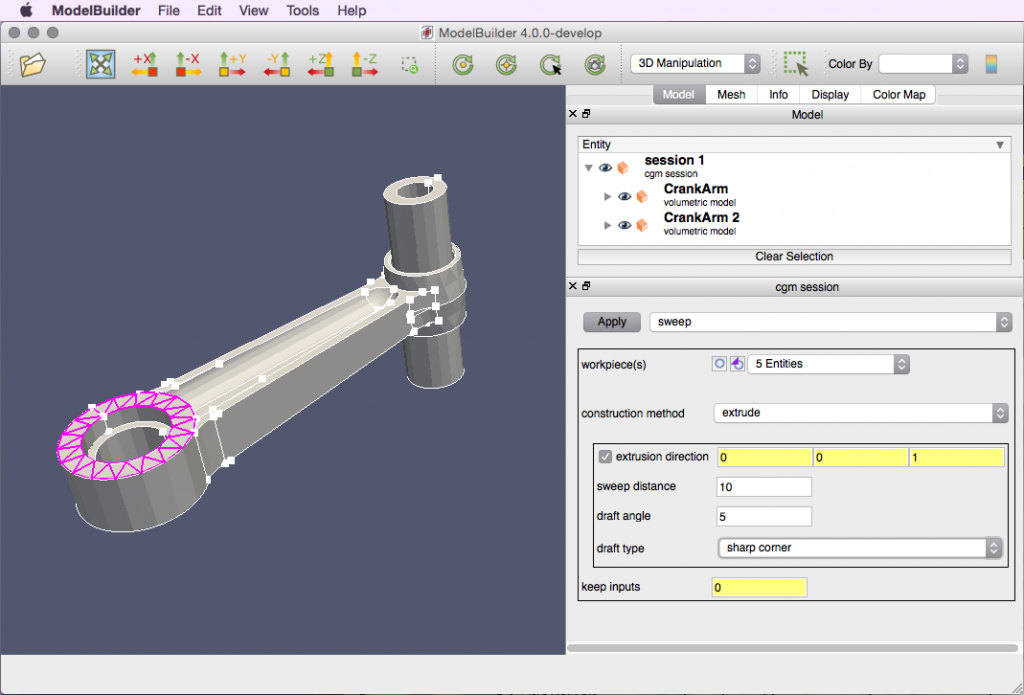Open the draft type dropdown
This screenshot has height=695, width=1024.
coord(859,548)
